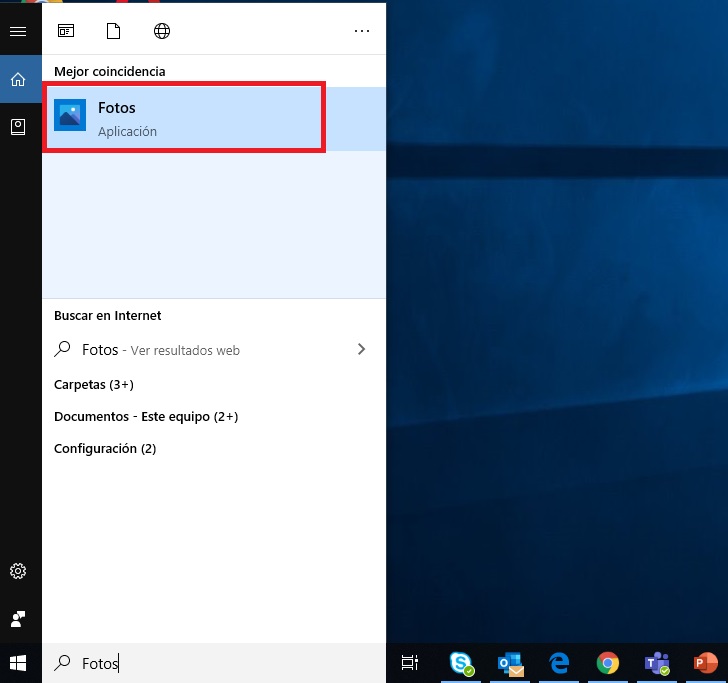Launch the Fotos application result
Viewport: 728px width, 683px height.
(184, 117)
